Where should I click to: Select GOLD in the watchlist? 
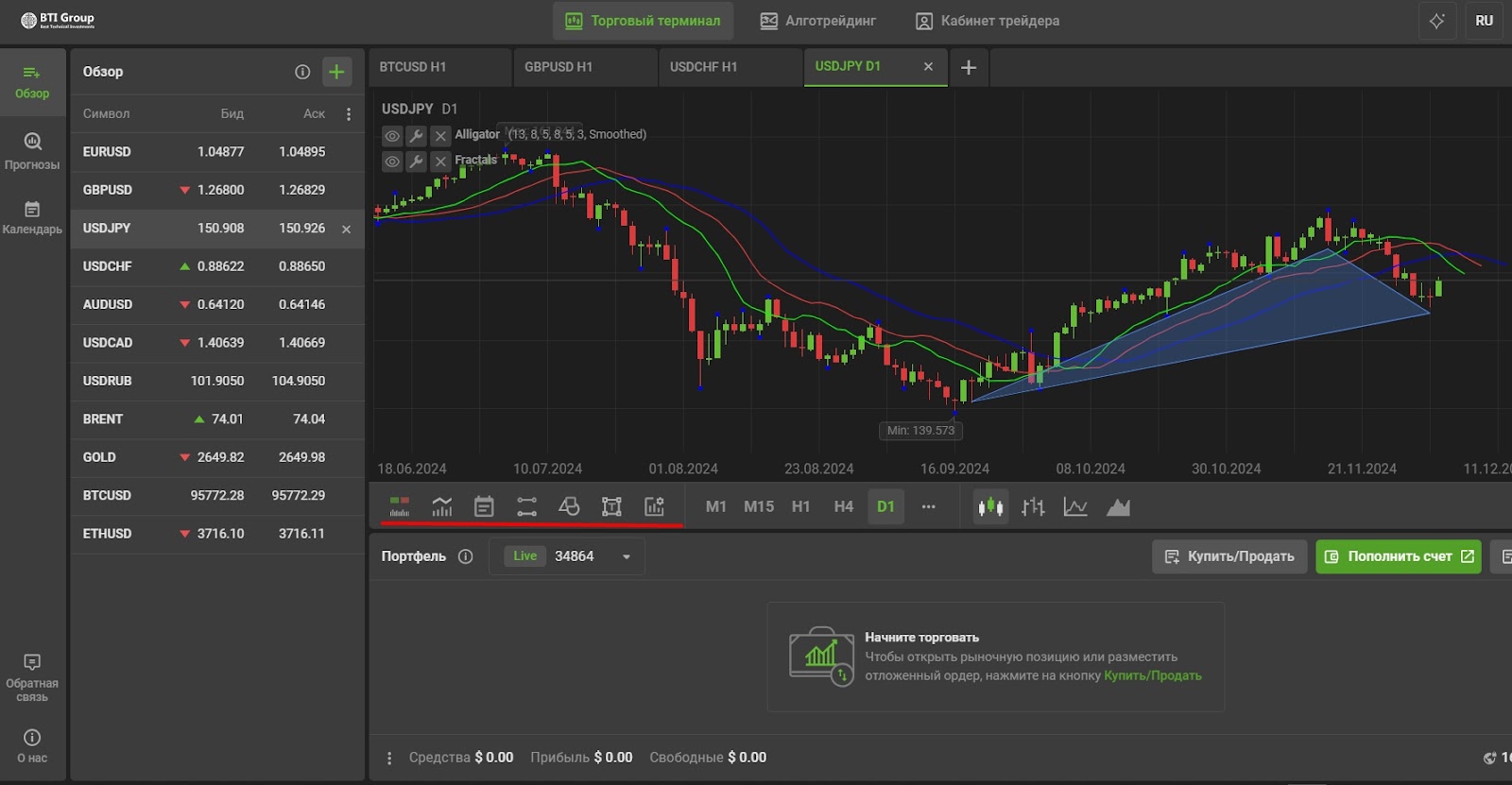(217, 457)
